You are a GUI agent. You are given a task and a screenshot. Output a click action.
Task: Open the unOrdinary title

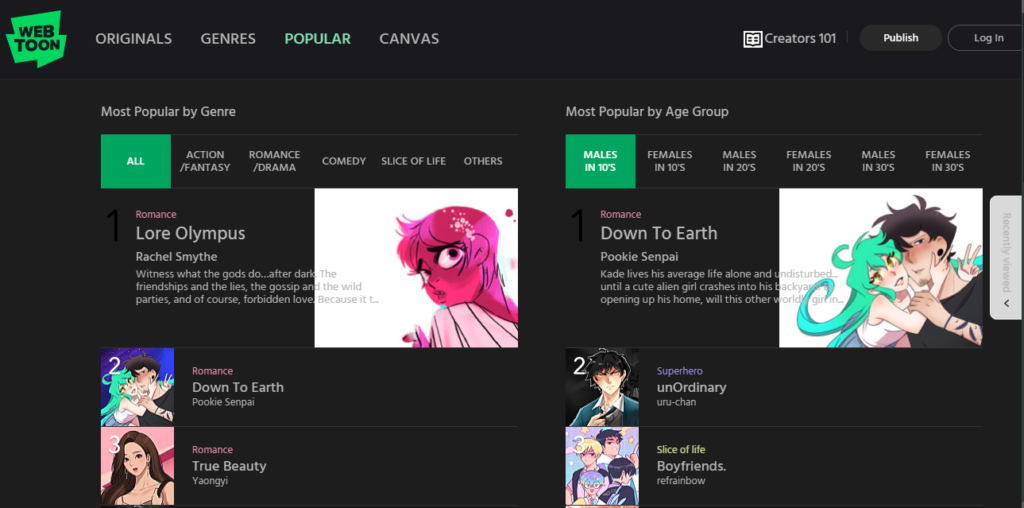pos(692,387)
